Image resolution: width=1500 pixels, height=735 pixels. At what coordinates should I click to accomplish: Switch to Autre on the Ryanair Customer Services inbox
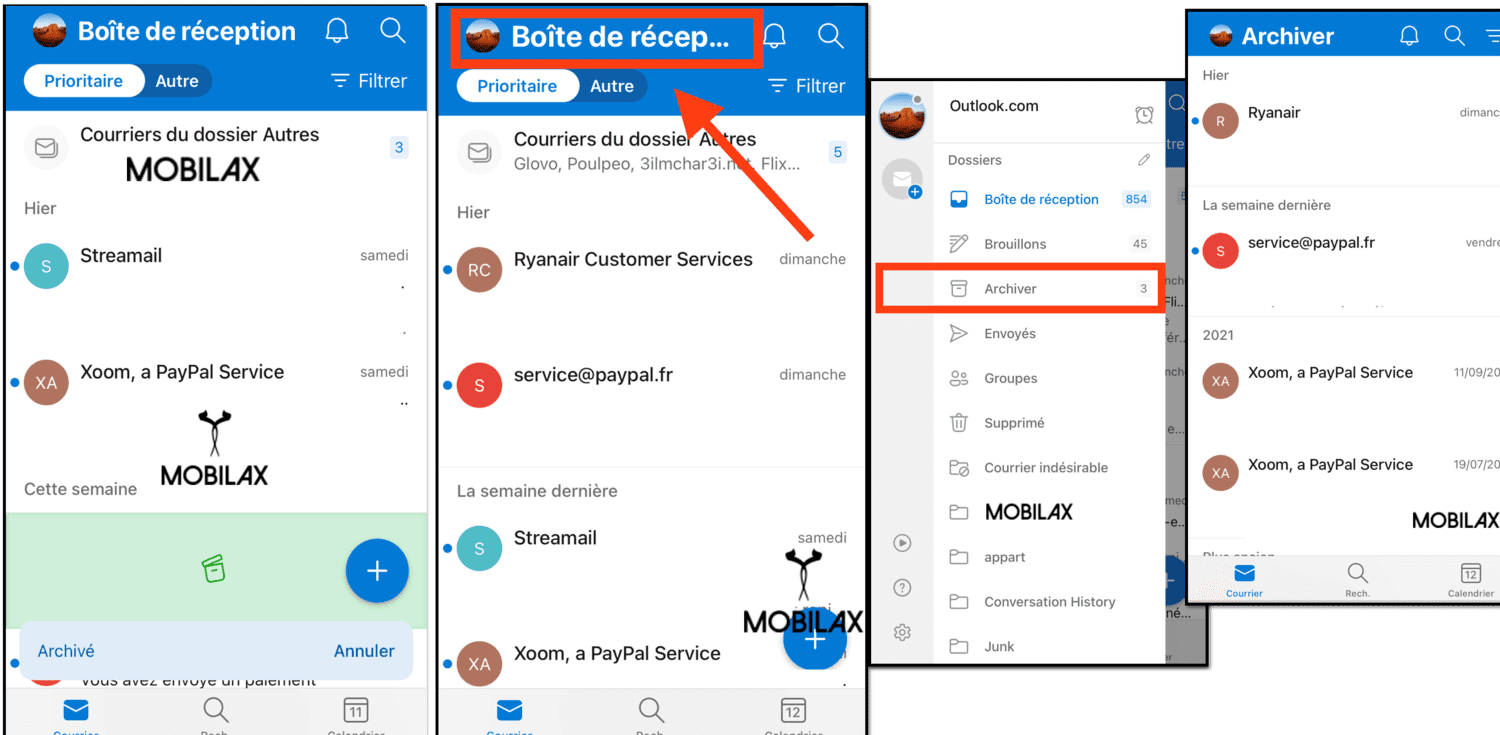coord(612,86)
